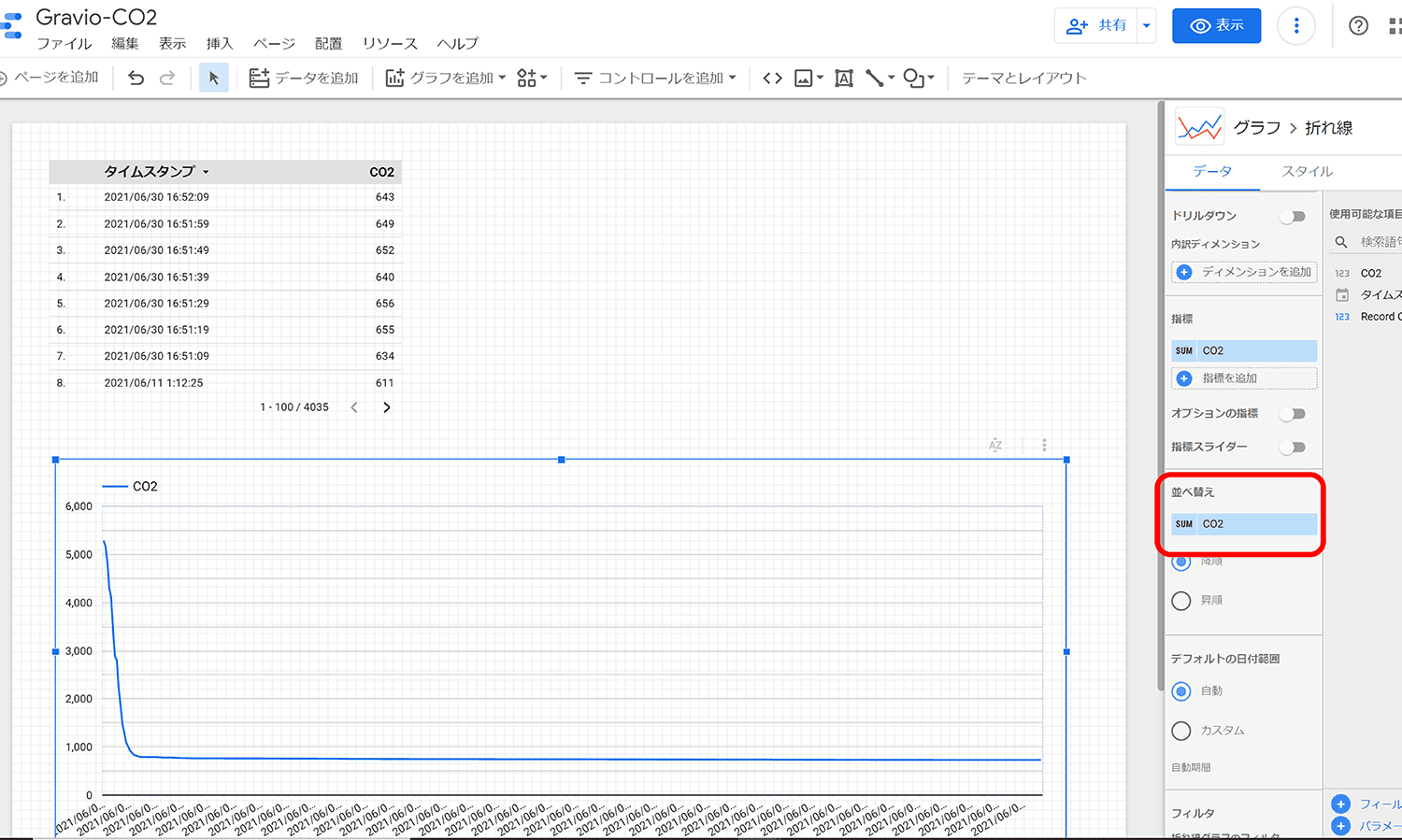The height and width of the screenshot is (840, 1402).
Task: Click the 共有 share button
Action: (x=1096, y=26)
